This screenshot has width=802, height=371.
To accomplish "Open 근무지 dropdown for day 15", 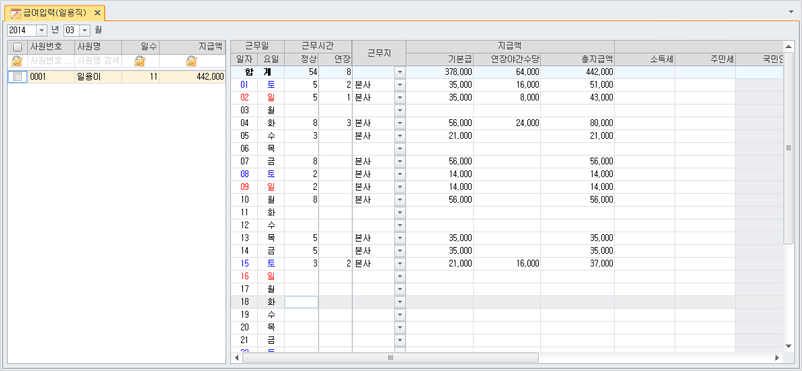I will point(400,264).
